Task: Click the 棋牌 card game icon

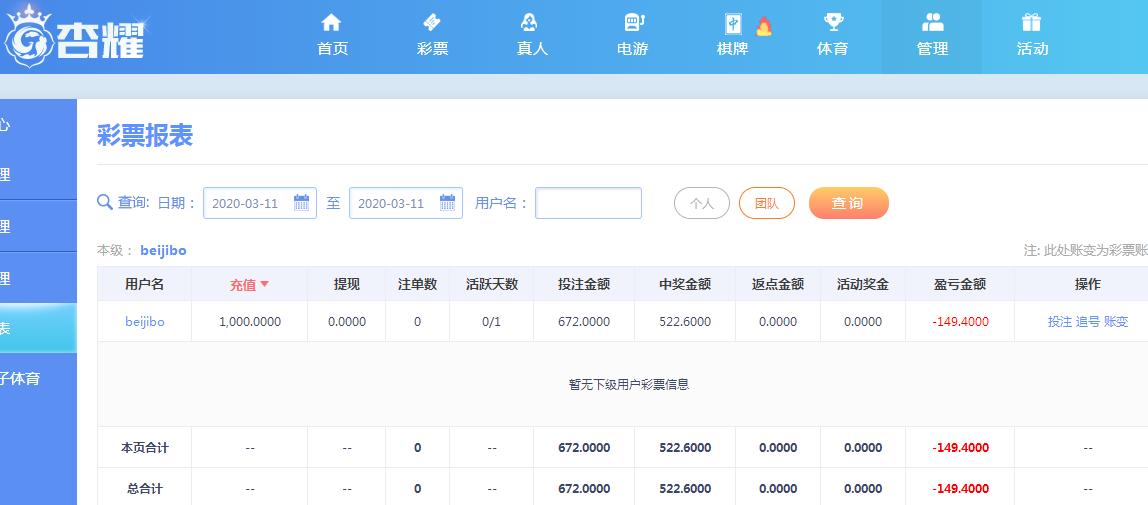Action: [733, 24]
